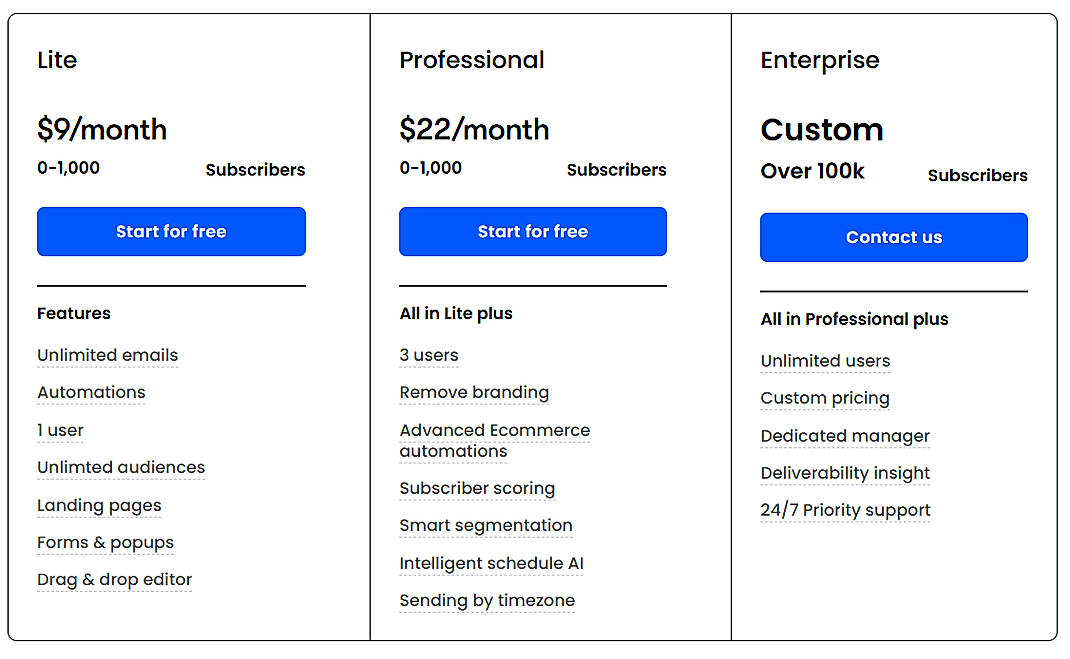Select the 3 users link under Professional

tap(429, 355)
